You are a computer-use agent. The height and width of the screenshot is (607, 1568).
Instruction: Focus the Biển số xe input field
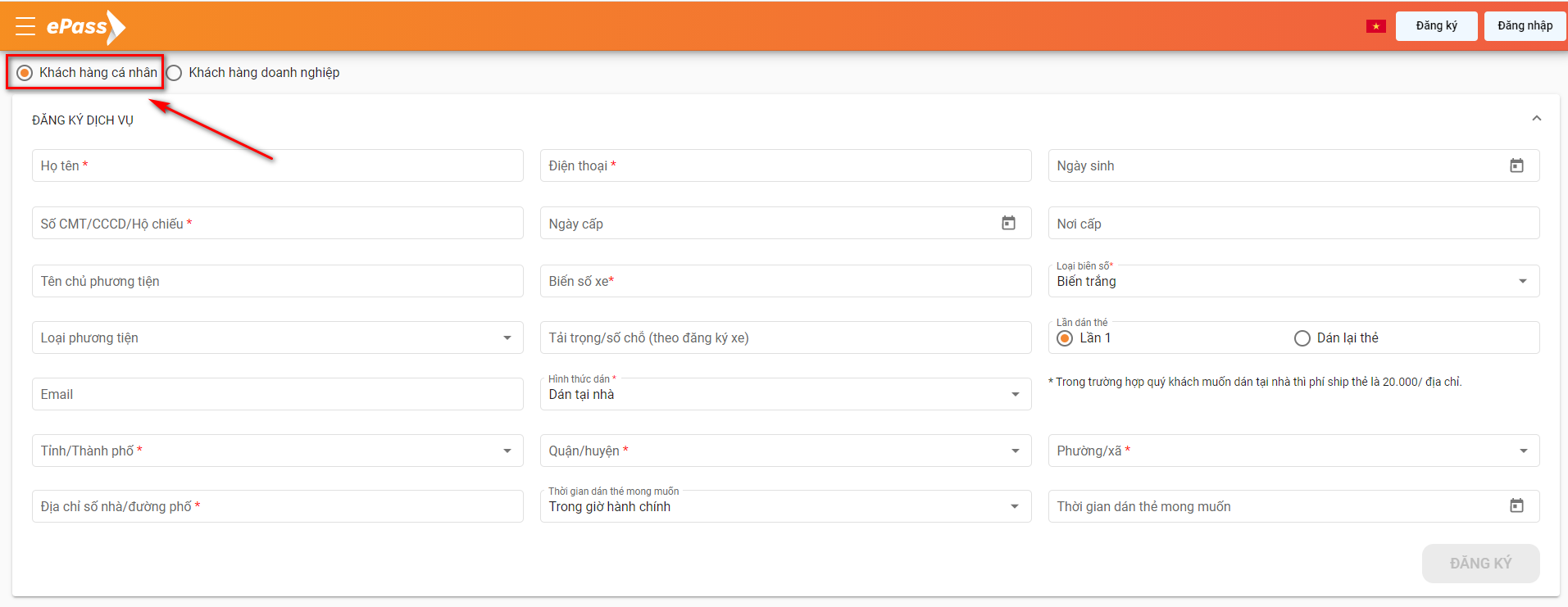[x=784, y=281]
